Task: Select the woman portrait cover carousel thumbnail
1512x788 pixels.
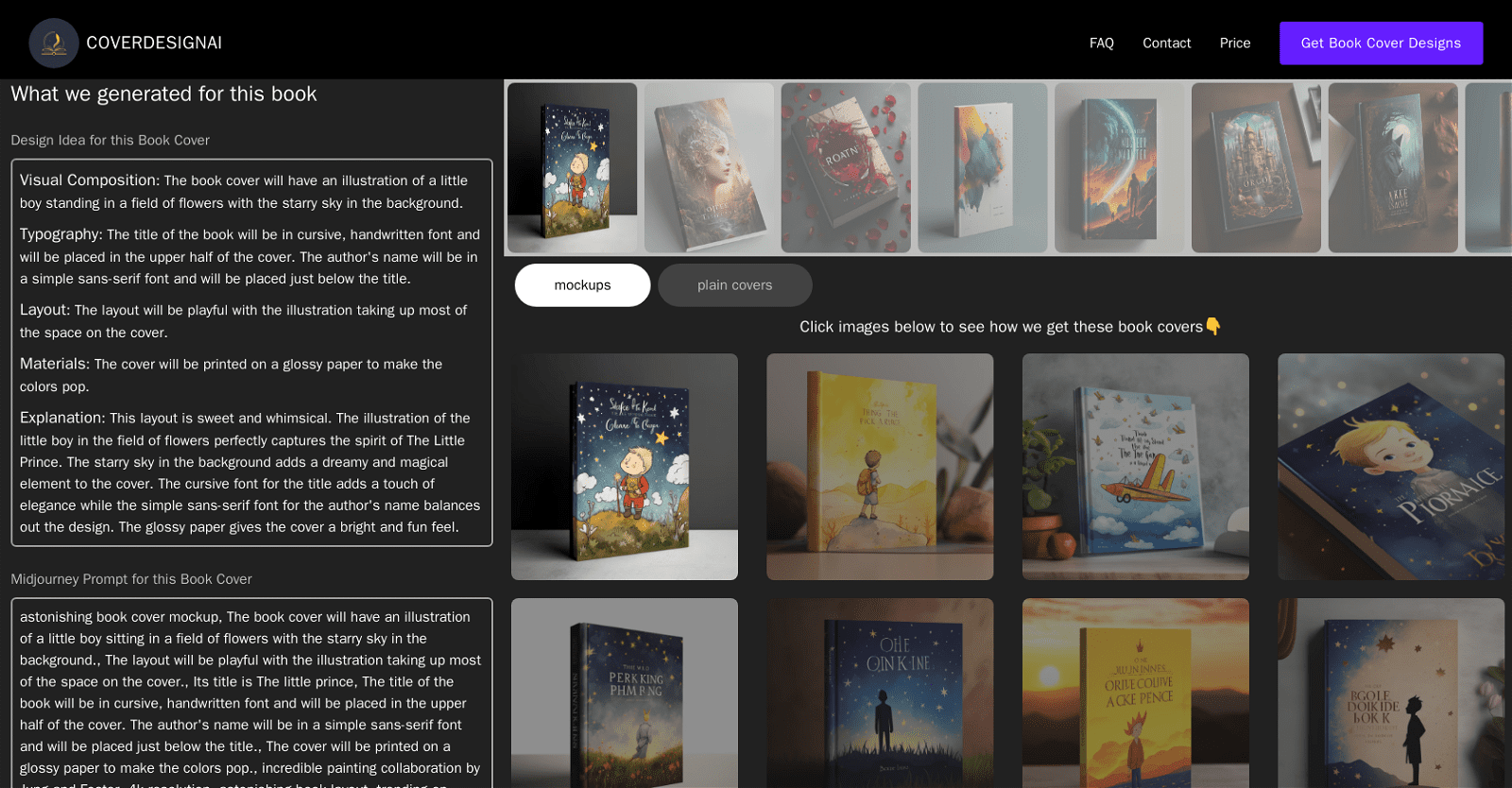Action: (709, 167)
